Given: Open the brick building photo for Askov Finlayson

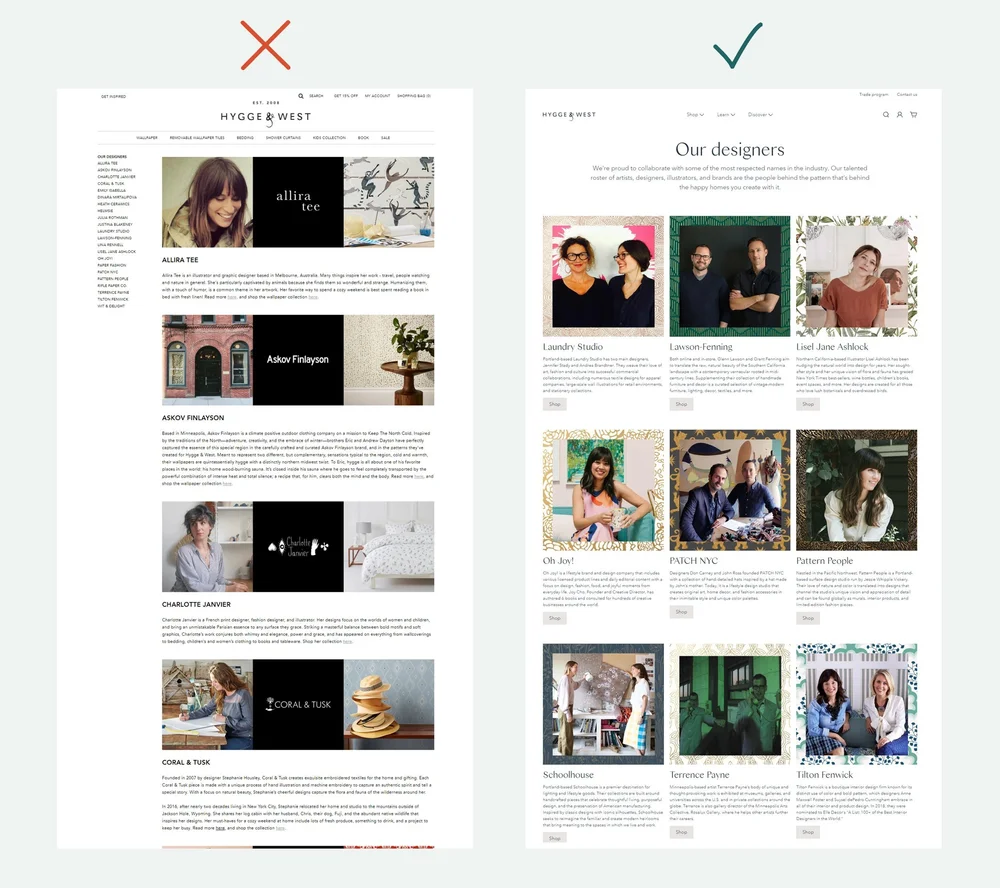Looking at the screenshot, I should (207, 360).
